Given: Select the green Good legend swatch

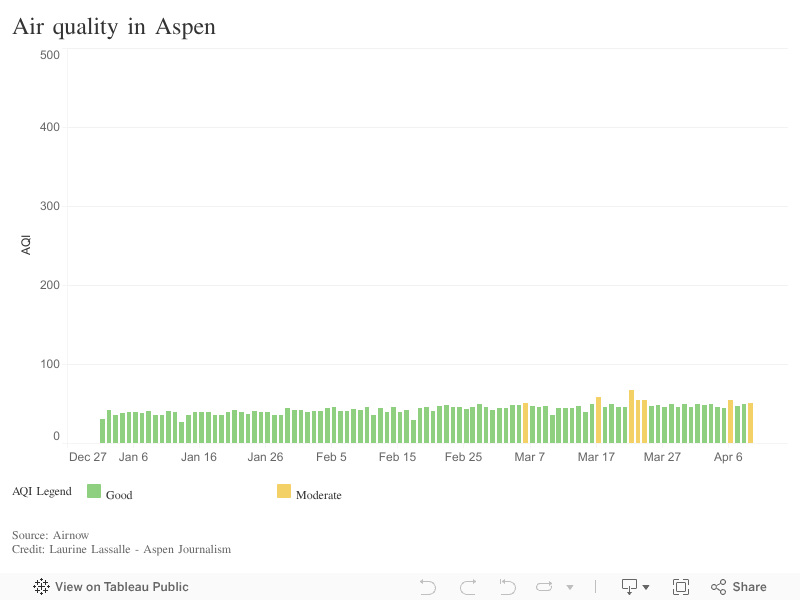Looking at the screenshot, I should pyautogui.click(x=95, y=491).
